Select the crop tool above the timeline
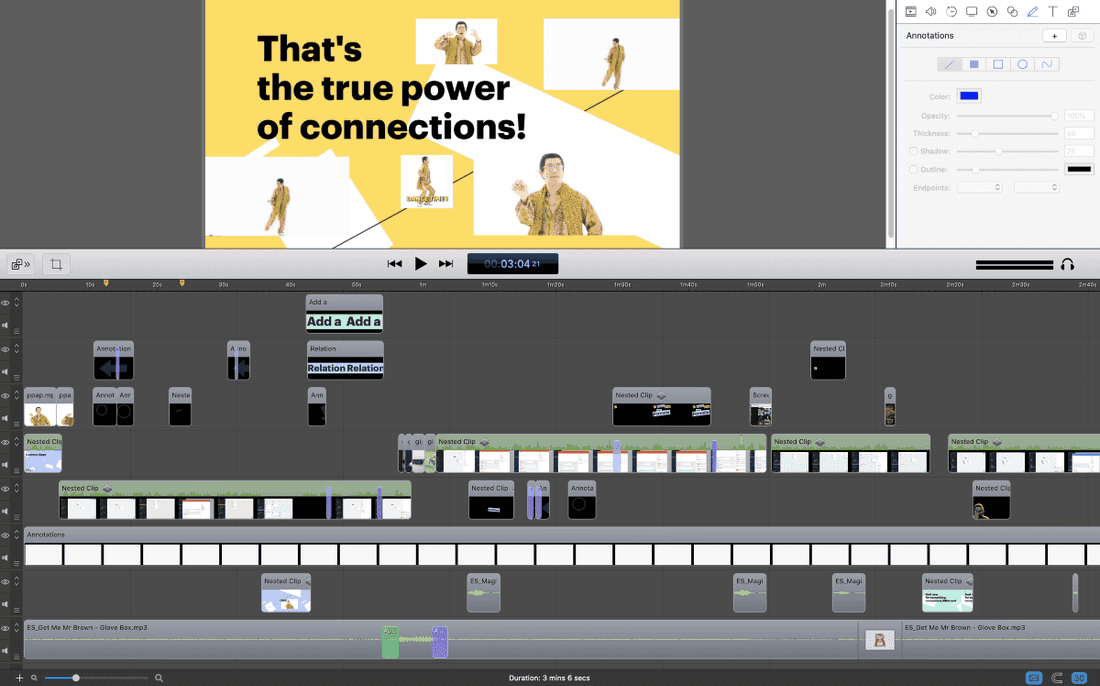 pos(57,264)
